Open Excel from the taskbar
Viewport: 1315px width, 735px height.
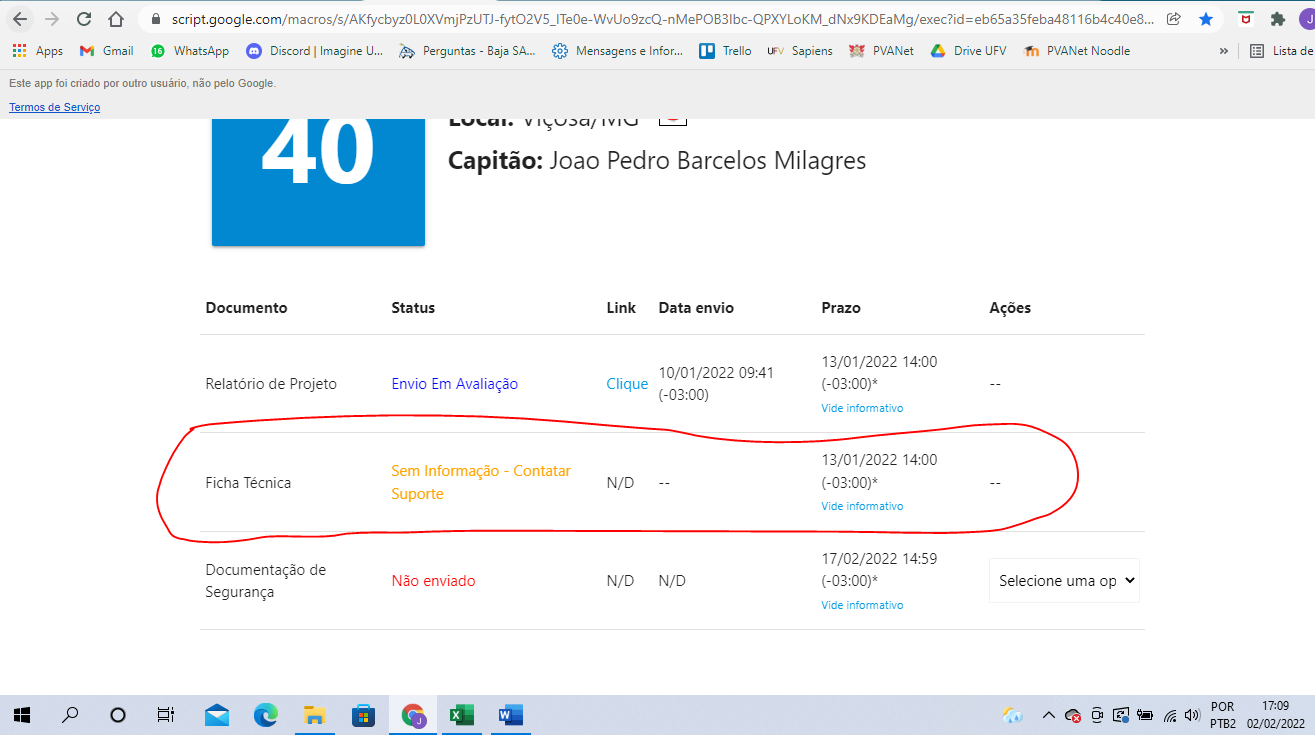(x=461, y=715)
